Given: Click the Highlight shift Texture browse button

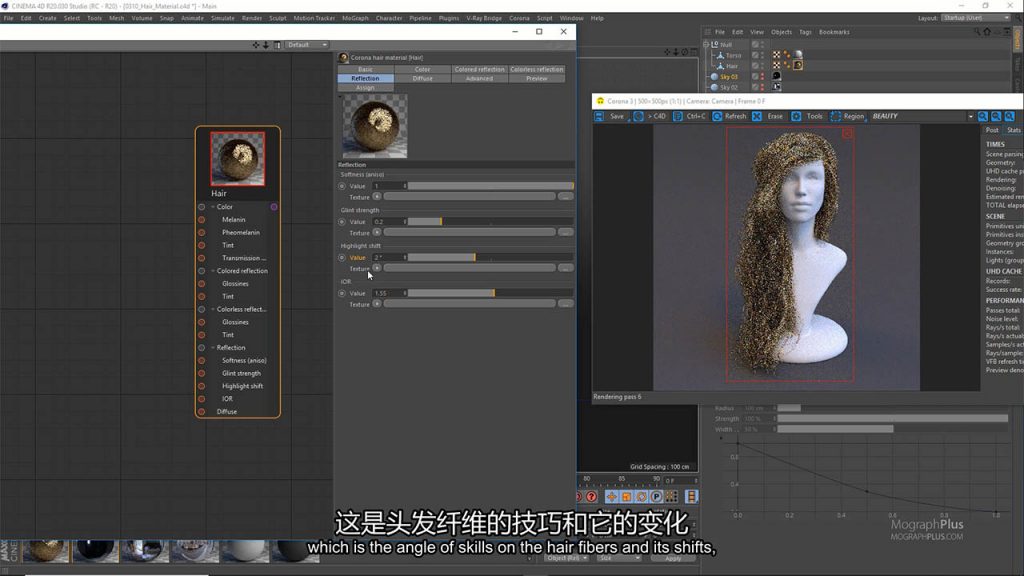Looking at the screenshot, I should [x=566, y=268].
